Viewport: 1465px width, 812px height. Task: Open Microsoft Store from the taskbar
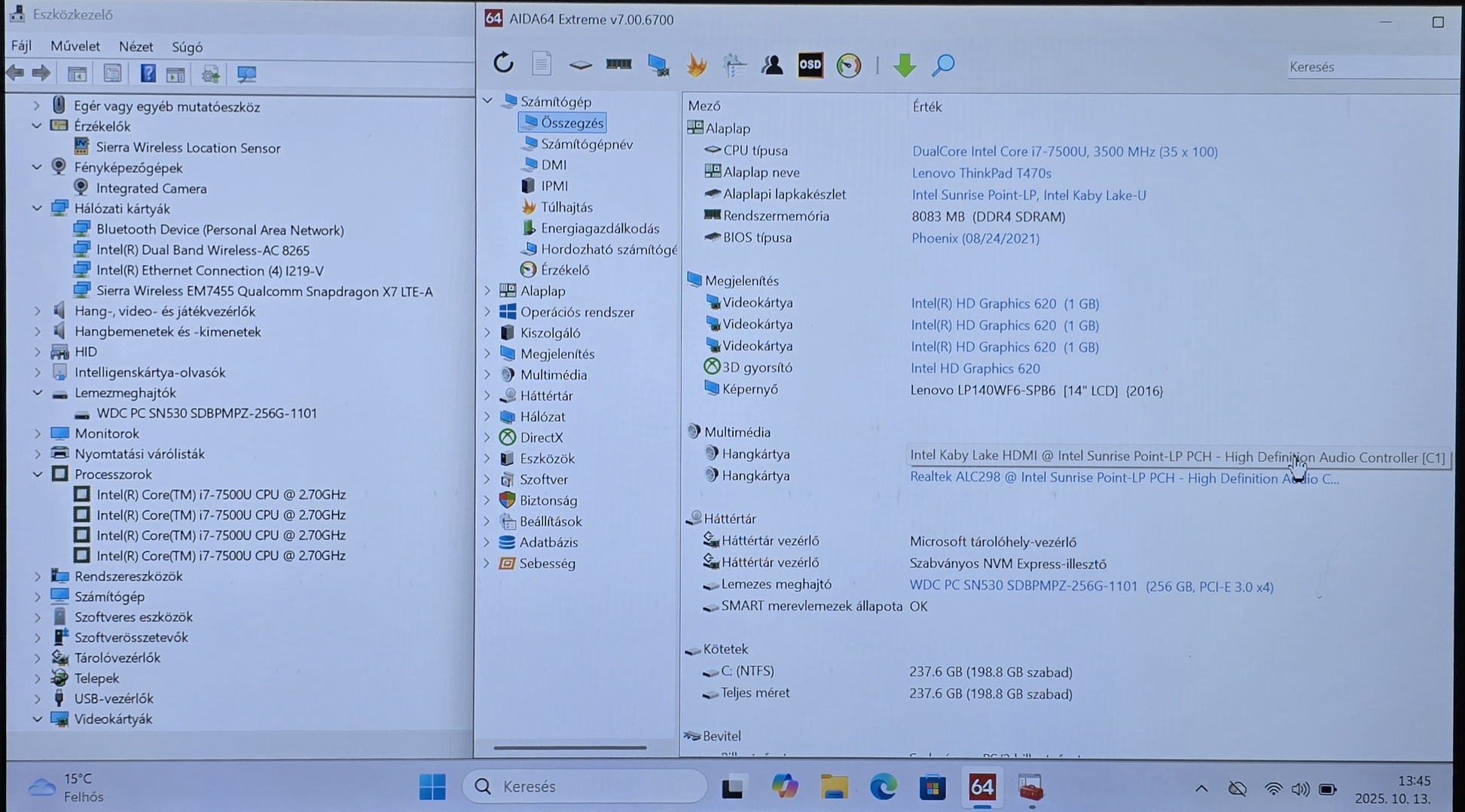[x=932, y=787]
